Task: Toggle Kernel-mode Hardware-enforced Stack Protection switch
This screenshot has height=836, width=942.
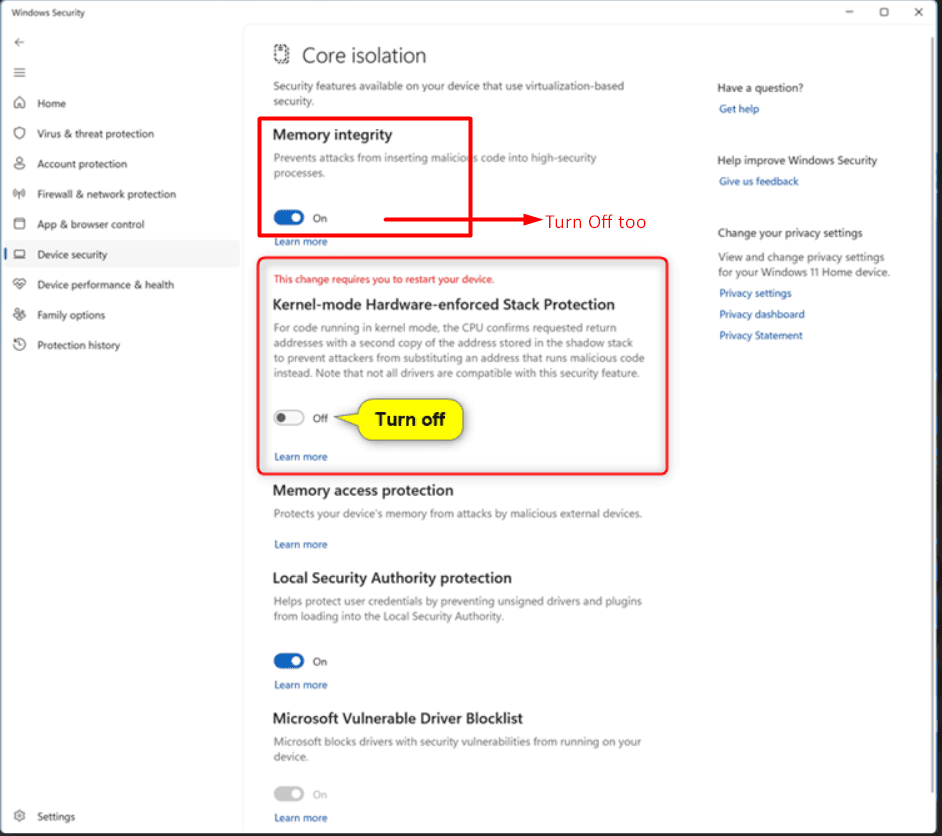Action: click(289, 417)
